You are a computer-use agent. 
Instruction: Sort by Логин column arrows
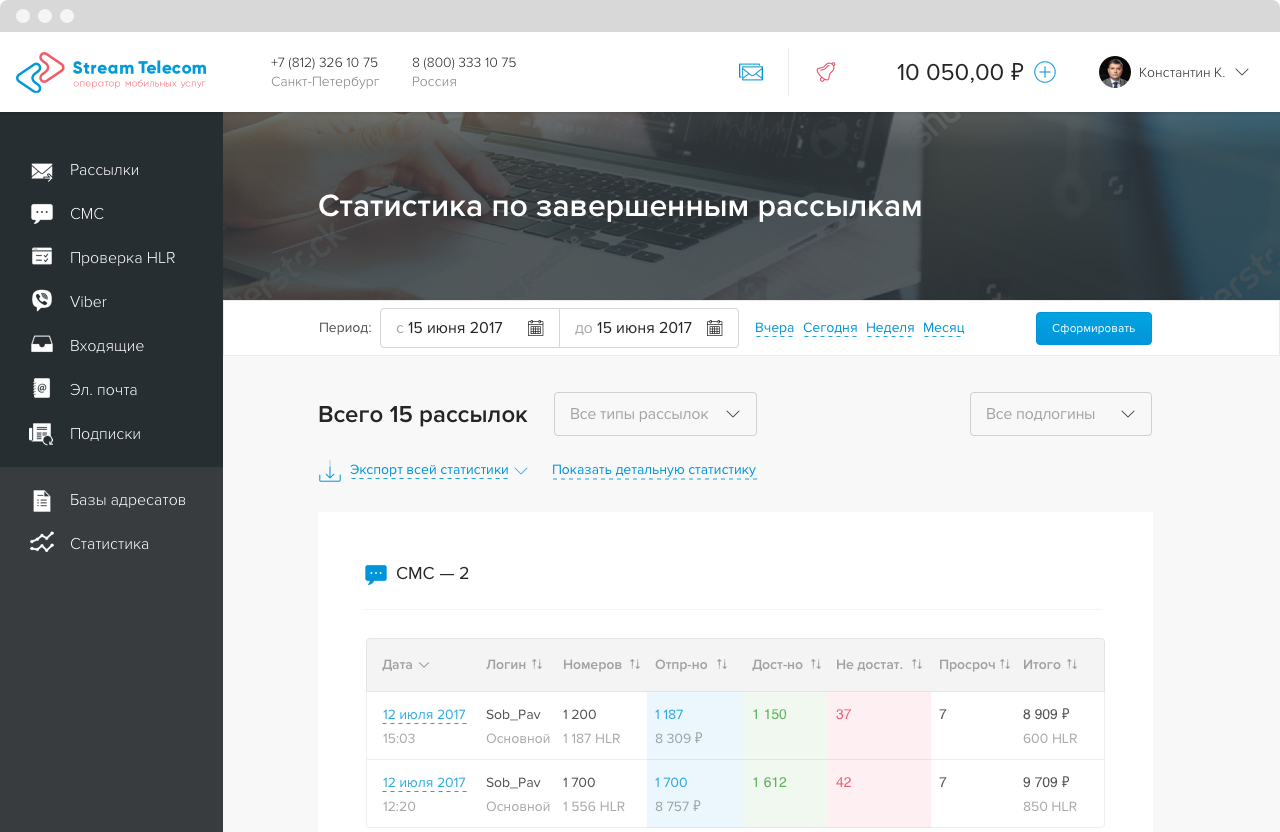(537, 665)
